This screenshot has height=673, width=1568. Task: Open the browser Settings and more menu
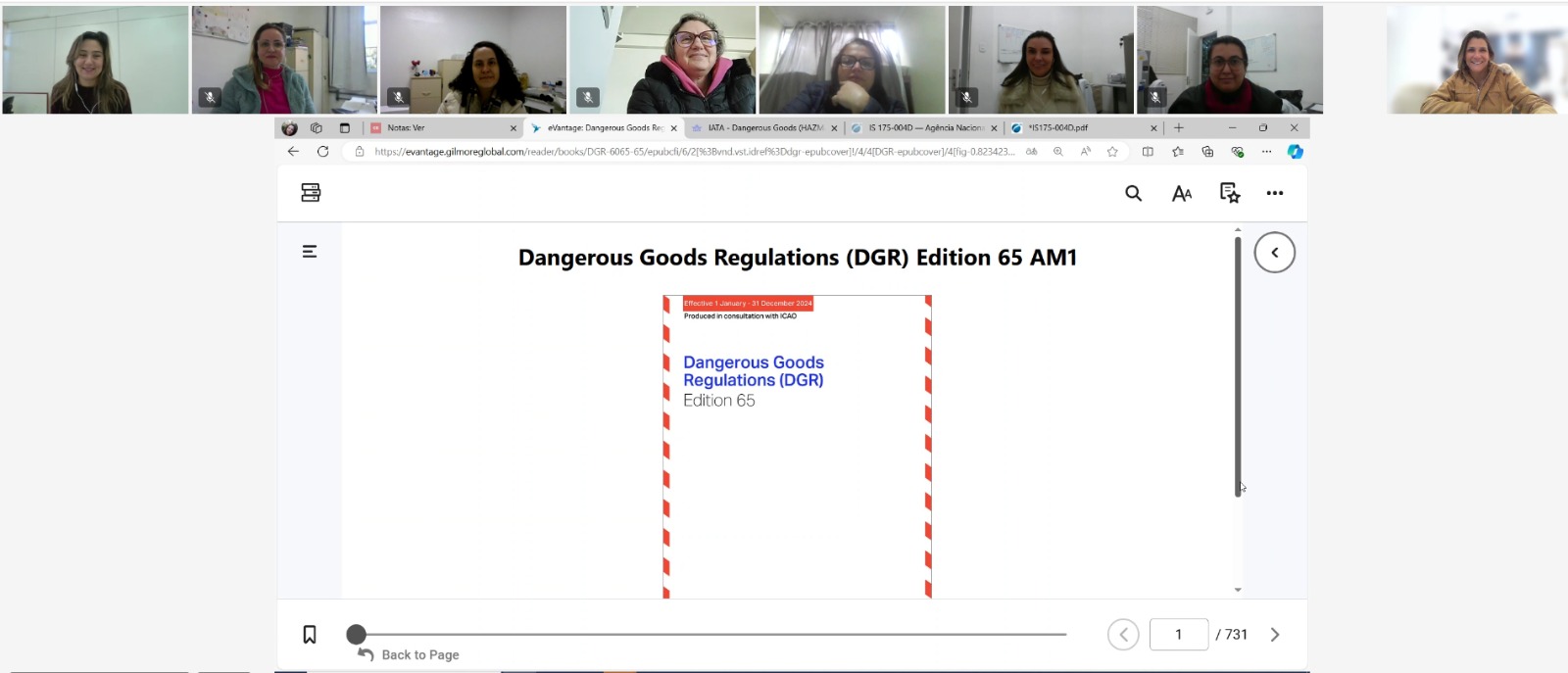click(1266, 152)
